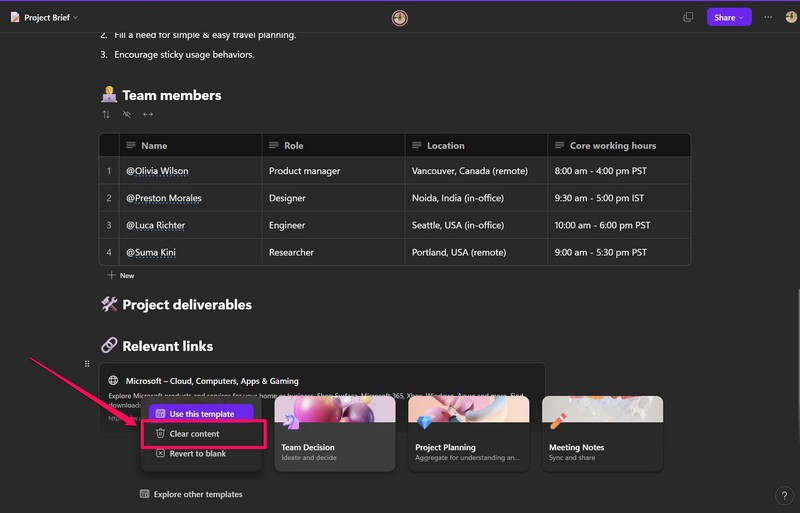Open the three-dot more options menu

(768, 17)
